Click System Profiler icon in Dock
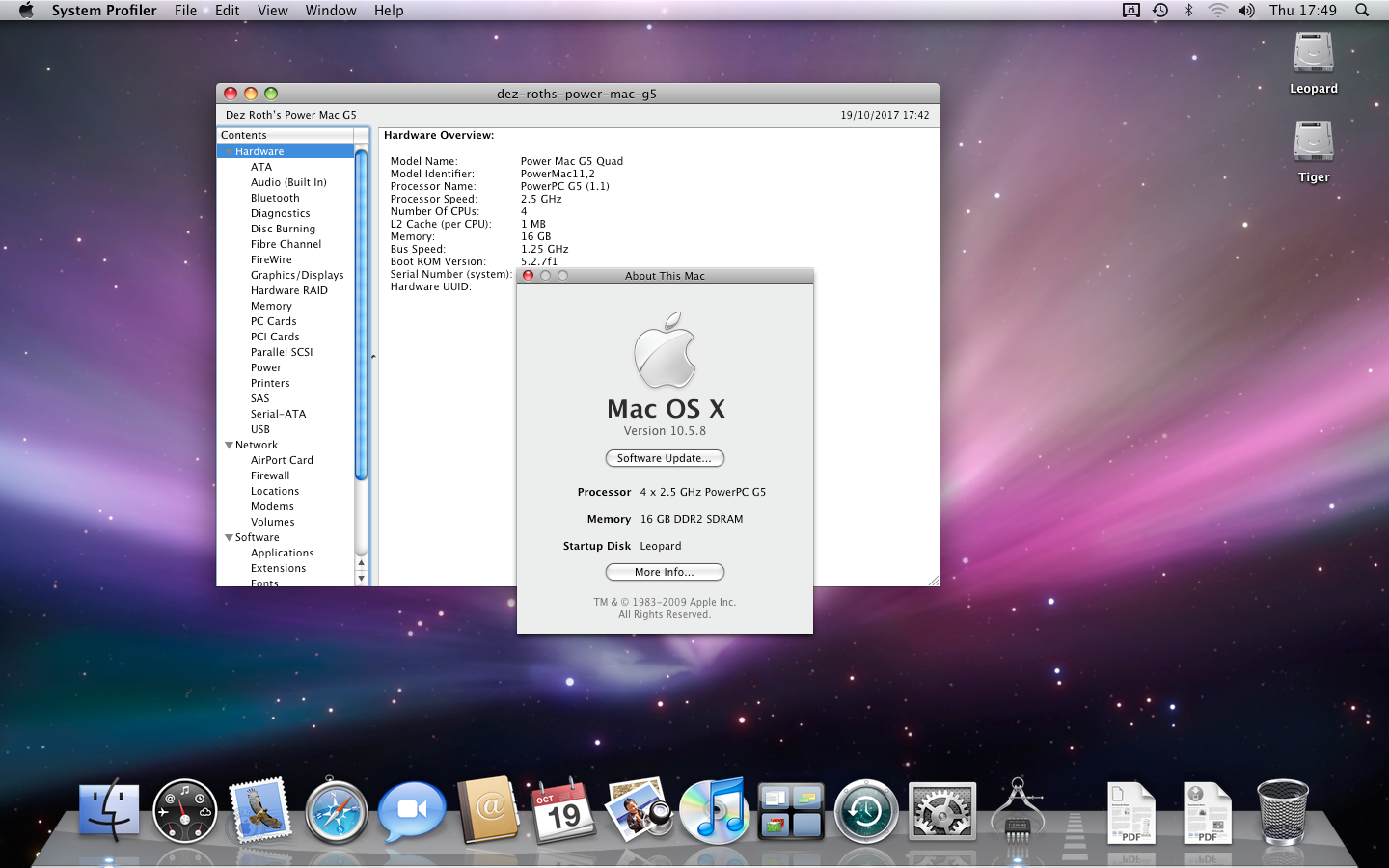 coord(1018,810)
